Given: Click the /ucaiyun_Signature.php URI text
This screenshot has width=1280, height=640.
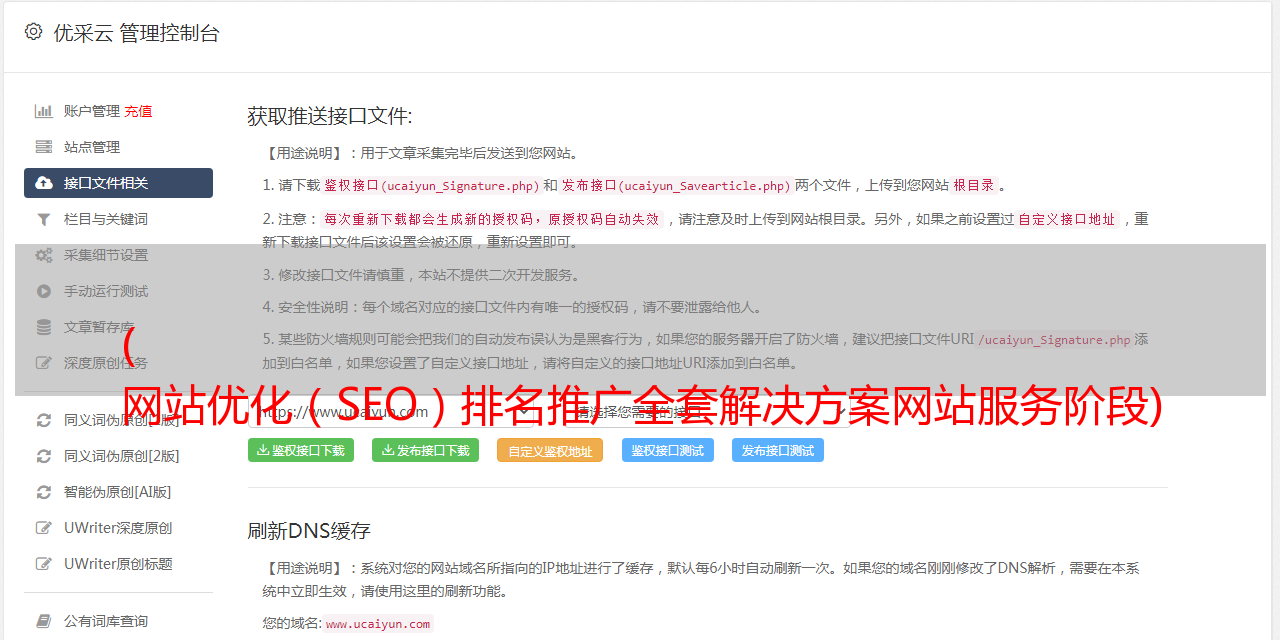Looking at the screenshot, I should 1054,339.
